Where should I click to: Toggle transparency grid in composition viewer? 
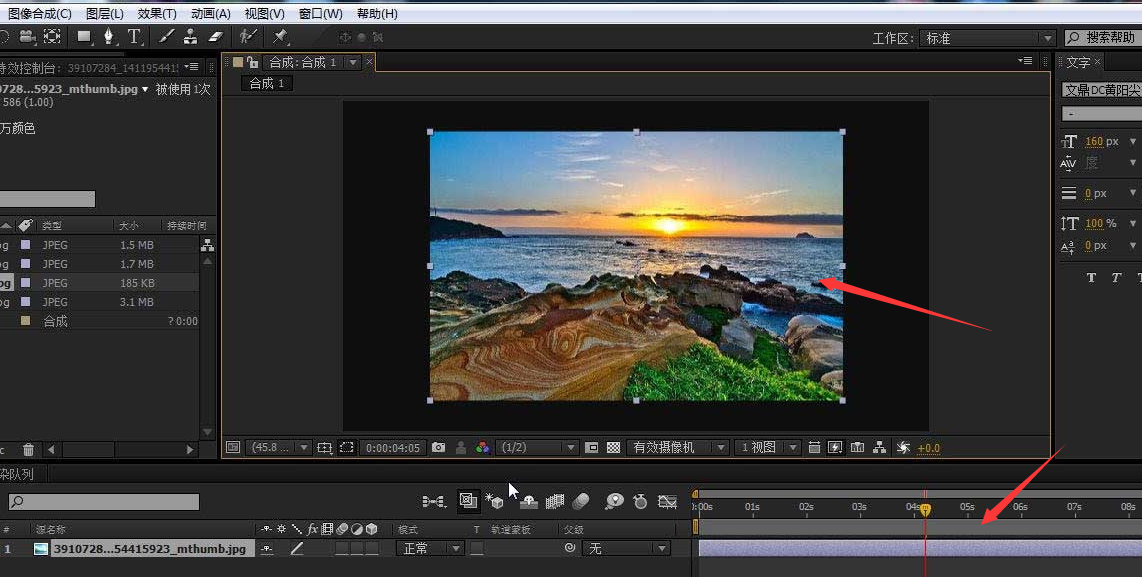614,448
